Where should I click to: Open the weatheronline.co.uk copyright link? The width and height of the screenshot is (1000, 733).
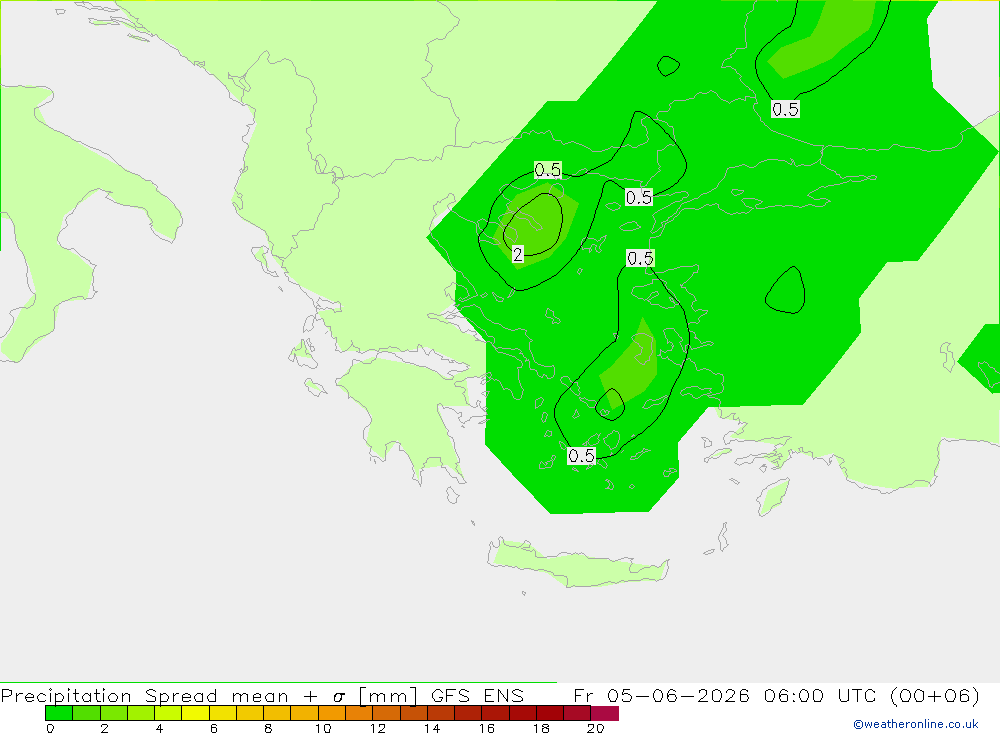[916, 724]
